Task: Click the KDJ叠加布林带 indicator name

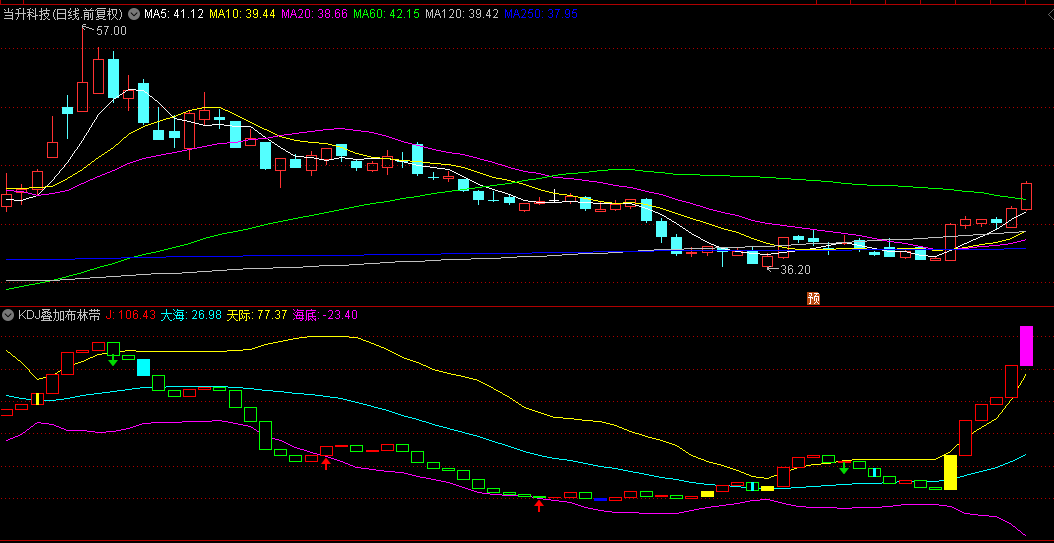Action: pyautogui.click(x=59, y=315)
